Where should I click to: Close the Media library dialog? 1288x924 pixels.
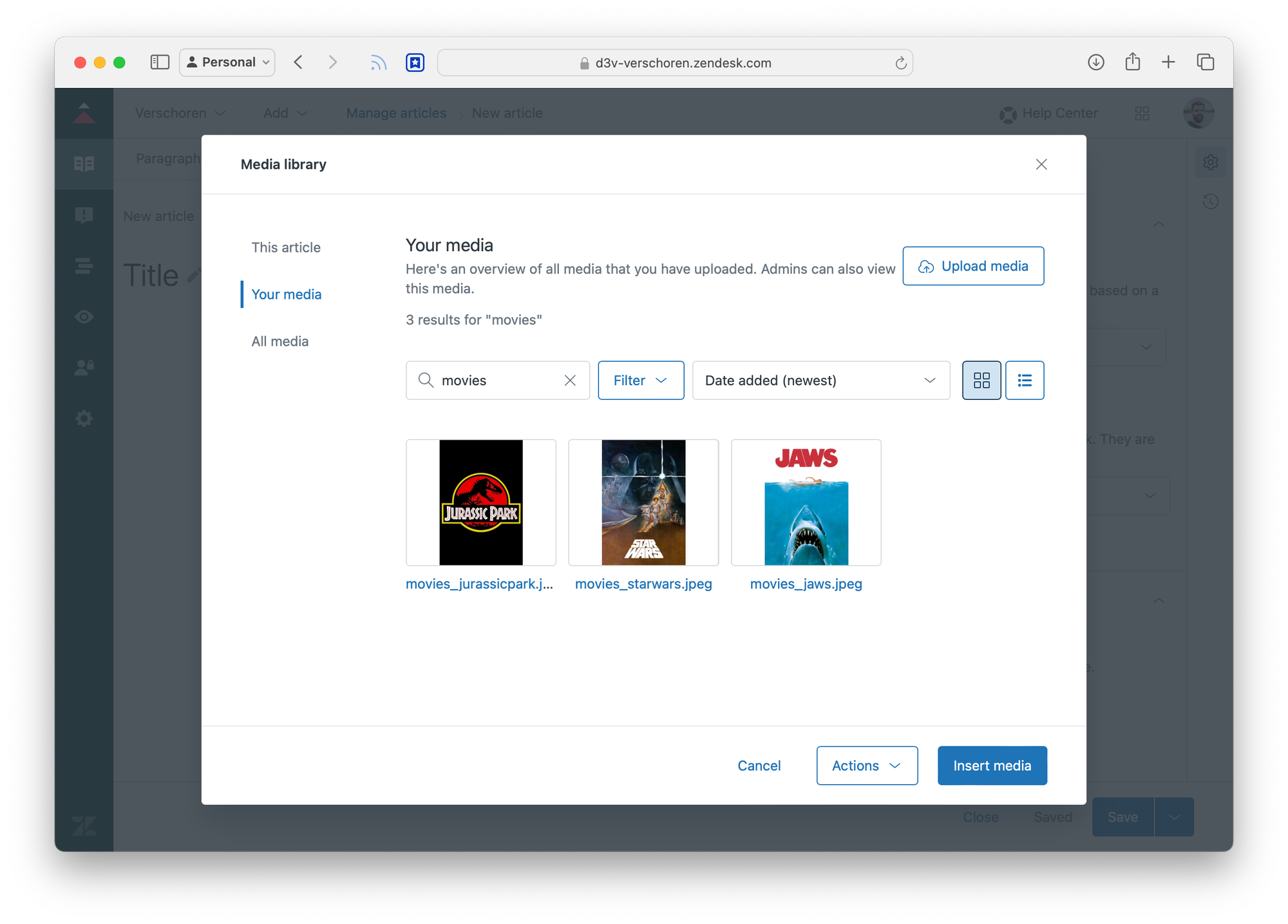point(1041,164)
